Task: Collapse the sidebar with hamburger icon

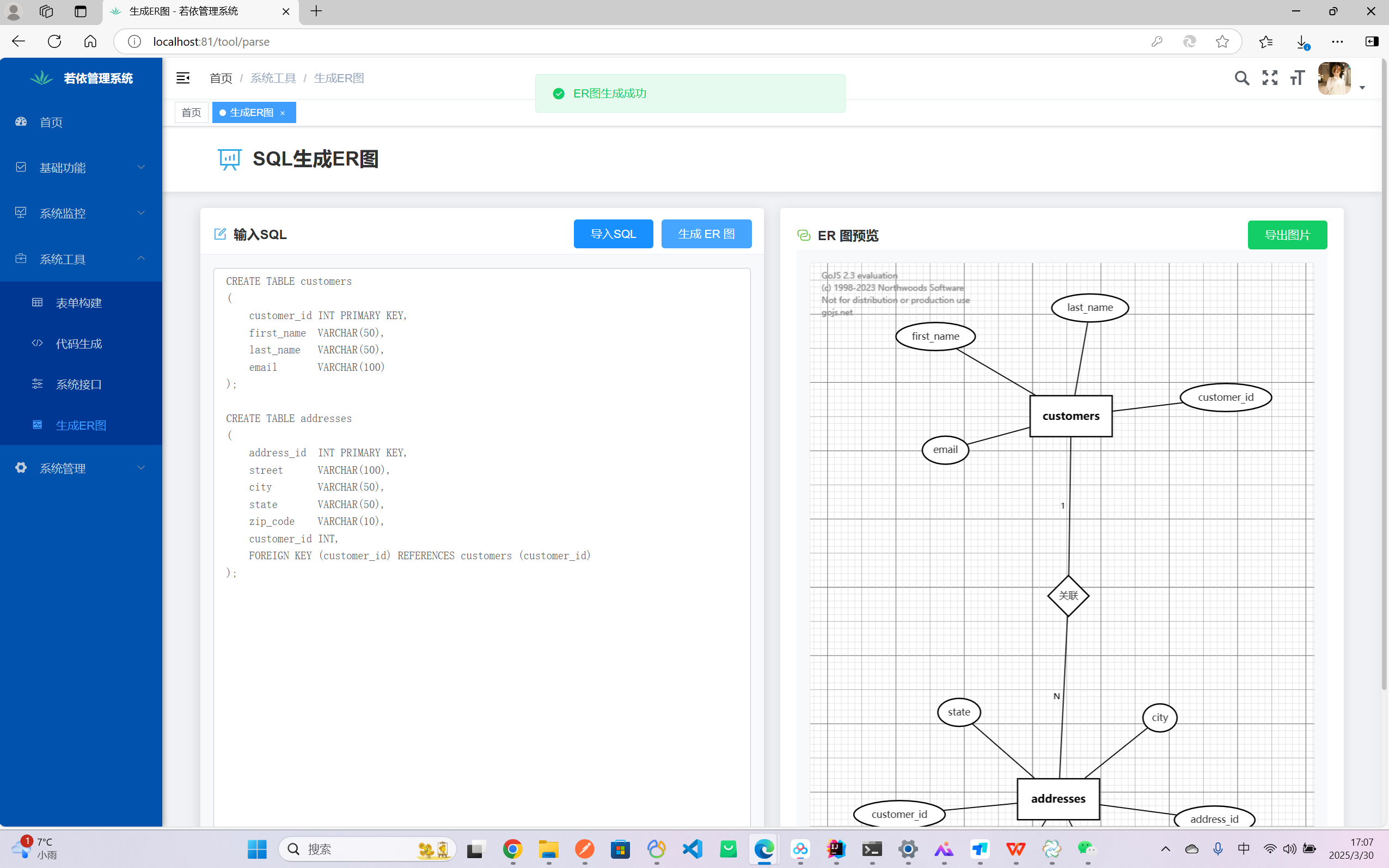Action: [x=182, y=78]
